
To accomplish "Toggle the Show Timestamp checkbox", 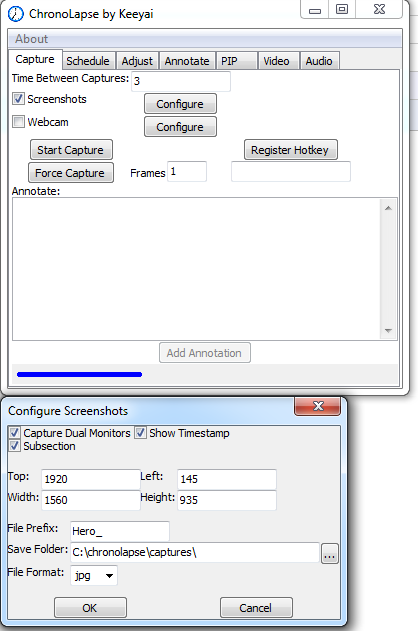I will point(140,433).
